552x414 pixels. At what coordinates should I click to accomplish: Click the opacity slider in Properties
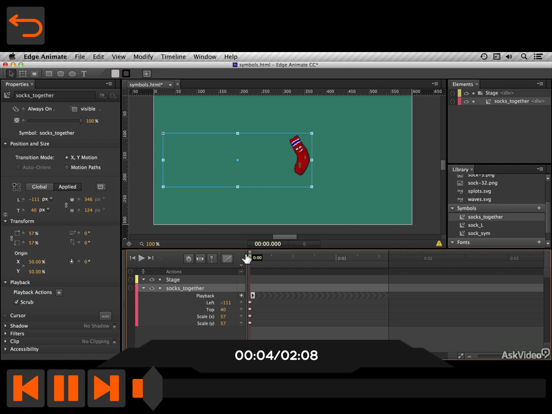tap(55, 121)
